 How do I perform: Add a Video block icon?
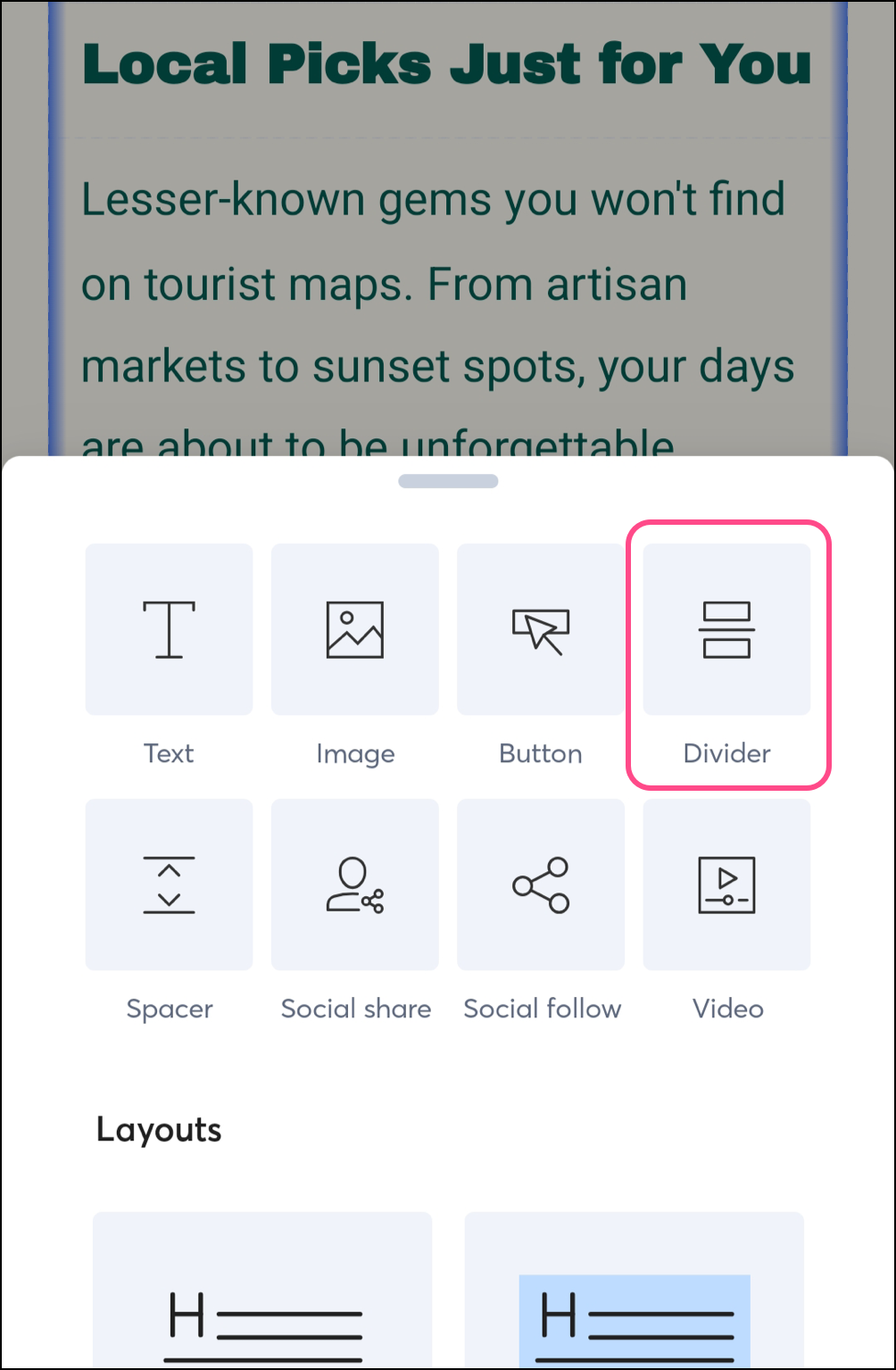click(x=726, y=884)
